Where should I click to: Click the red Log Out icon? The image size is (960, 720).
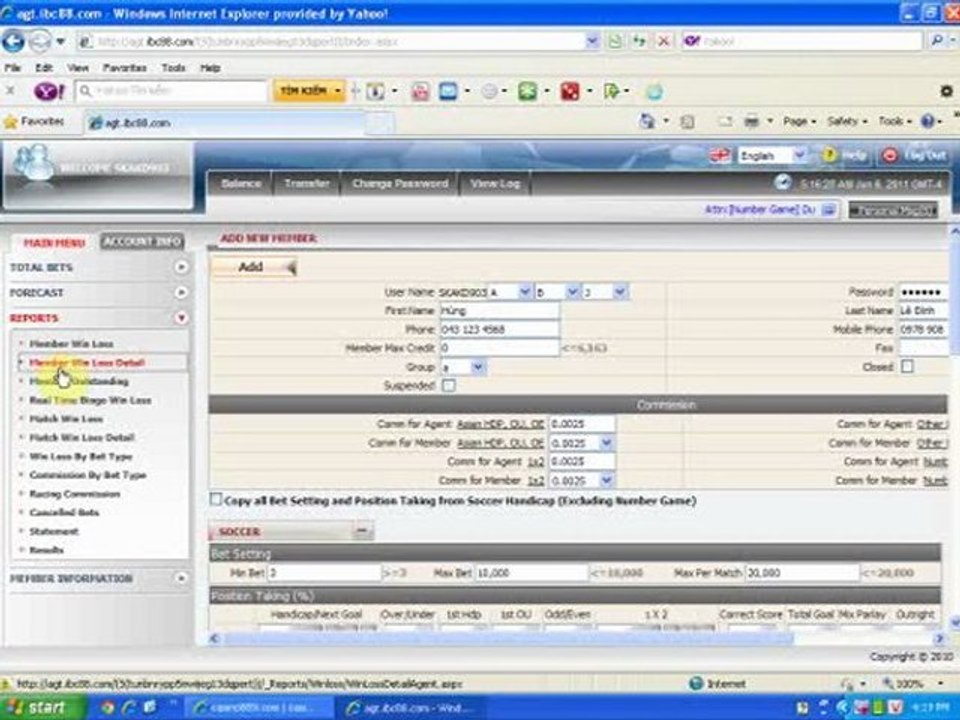(890, 156)
